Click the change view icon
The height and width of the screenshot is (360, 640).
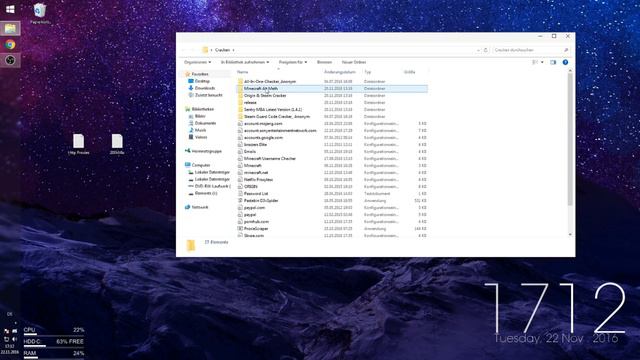535,62
